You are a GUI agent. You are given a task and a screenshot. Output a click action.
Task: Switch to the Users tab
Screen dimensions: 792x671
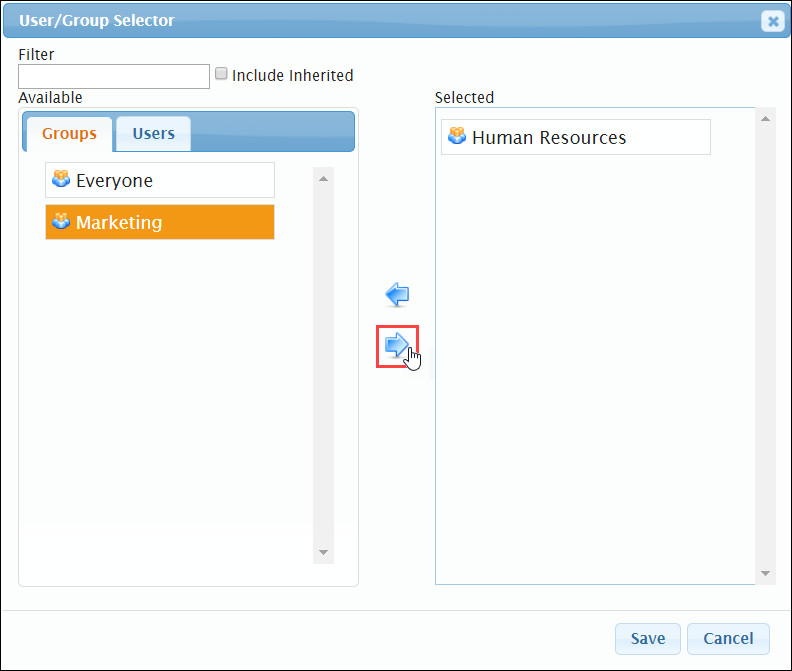[154, 133]
